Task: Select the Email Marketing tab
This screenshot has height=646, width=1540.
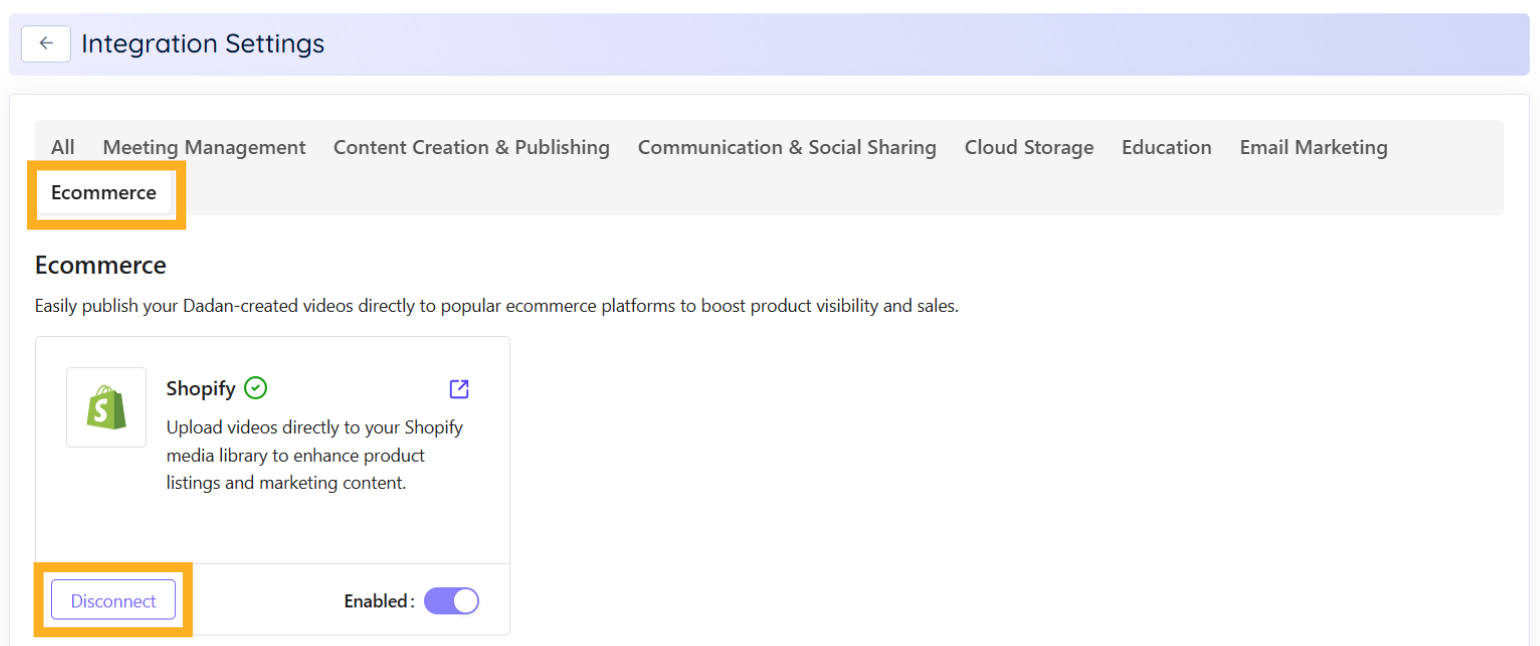Action: coord(1313,147)
